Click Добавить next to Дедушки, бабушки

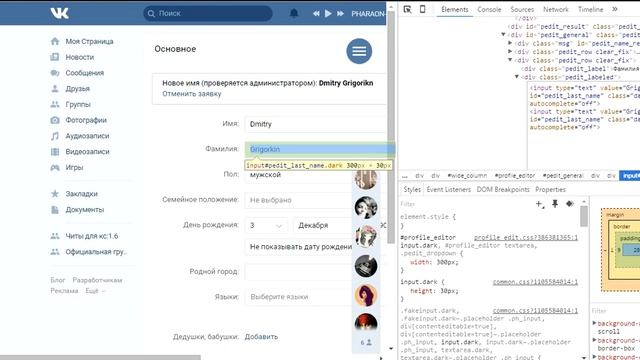[261, 337]
